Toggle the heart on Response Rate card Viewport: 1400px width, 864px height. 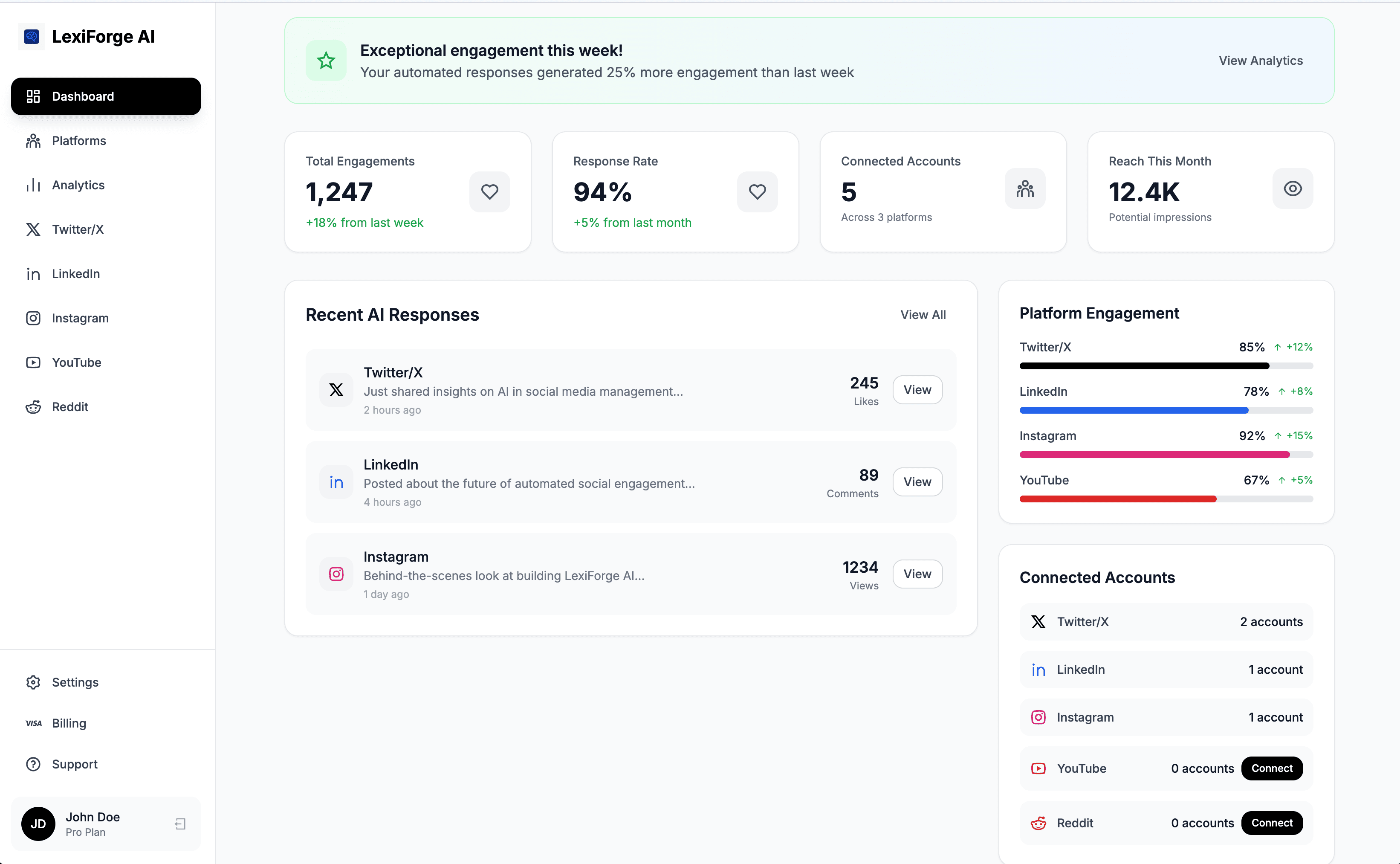click(758, 191)
